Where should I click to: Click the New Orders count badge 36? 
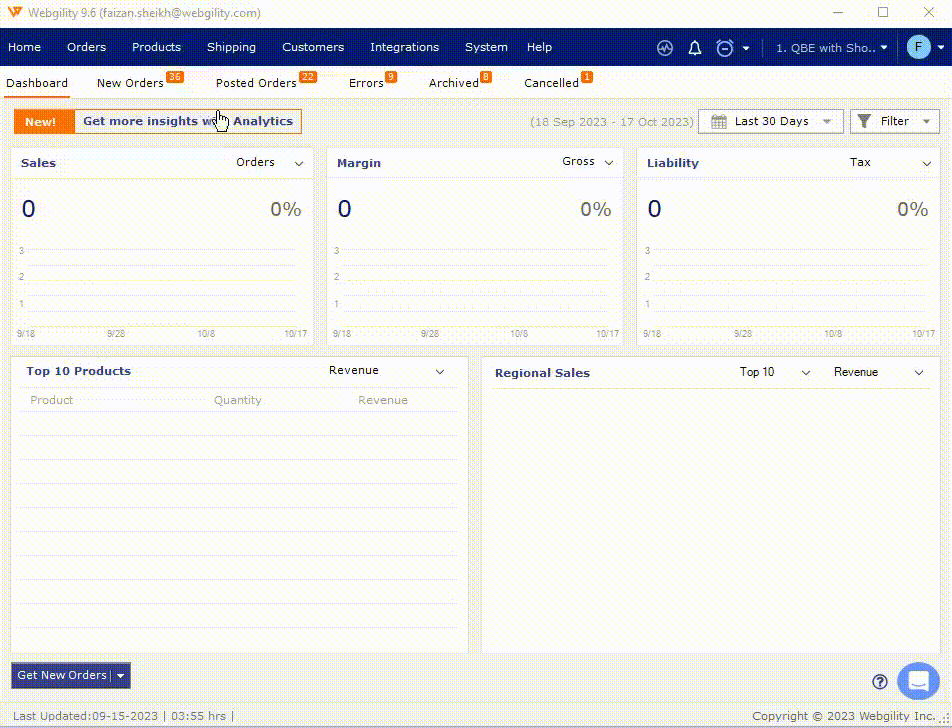click(175, 77)
